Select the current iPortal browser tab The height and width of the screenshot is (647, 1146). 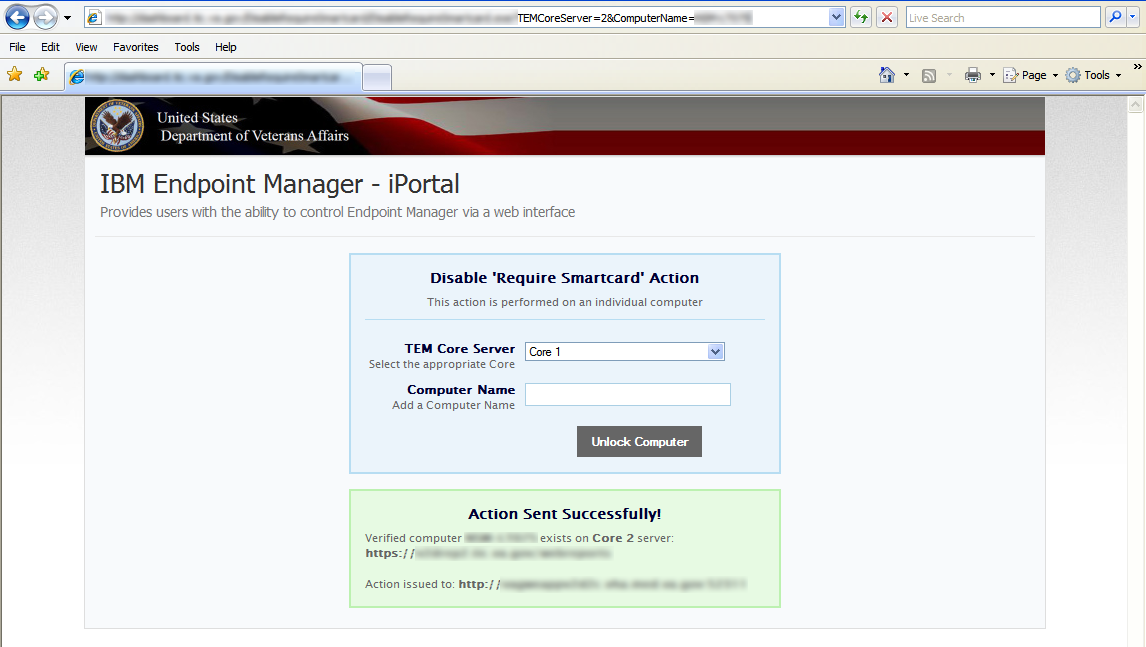(x=213, y=77)
